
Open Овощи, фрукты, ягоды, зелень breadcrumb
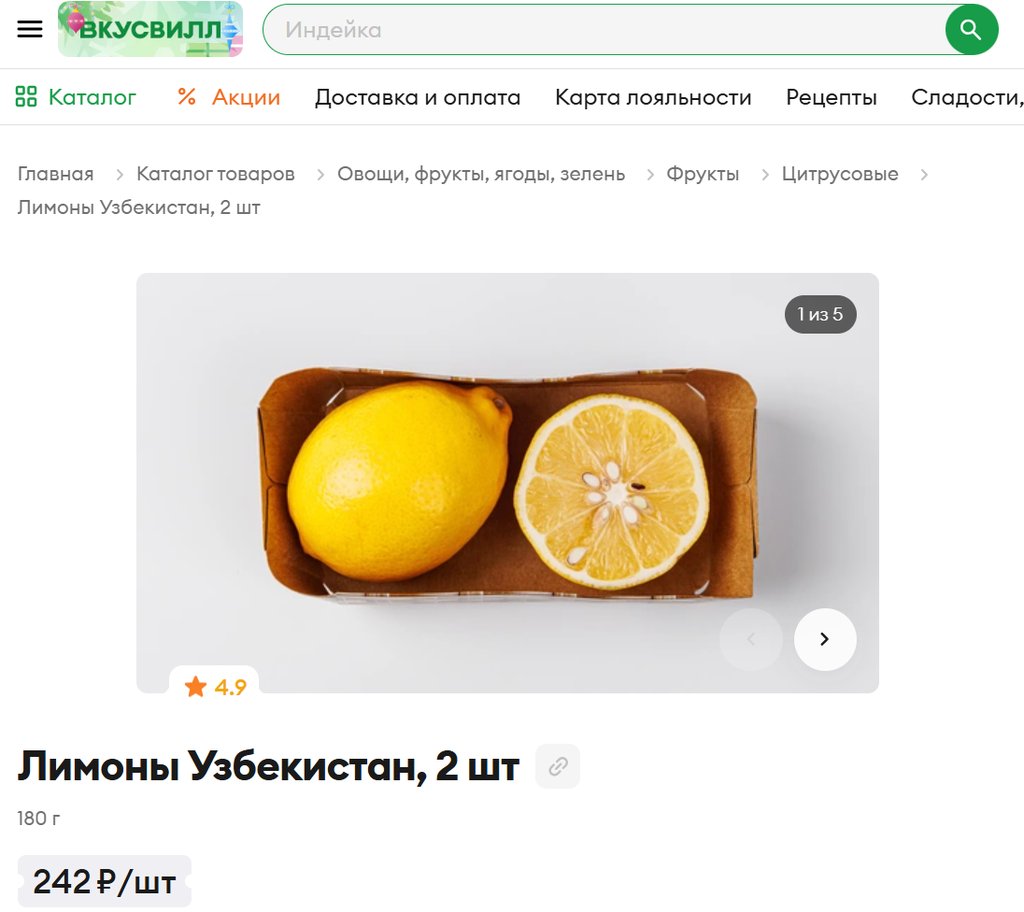(x=481, y=174)
